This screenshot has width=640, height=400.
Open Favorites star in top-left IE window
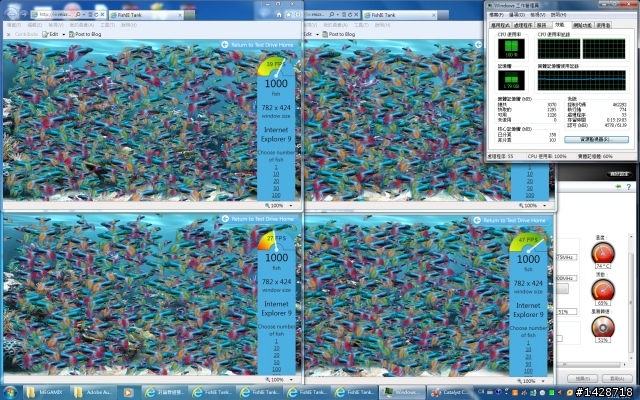289,15
